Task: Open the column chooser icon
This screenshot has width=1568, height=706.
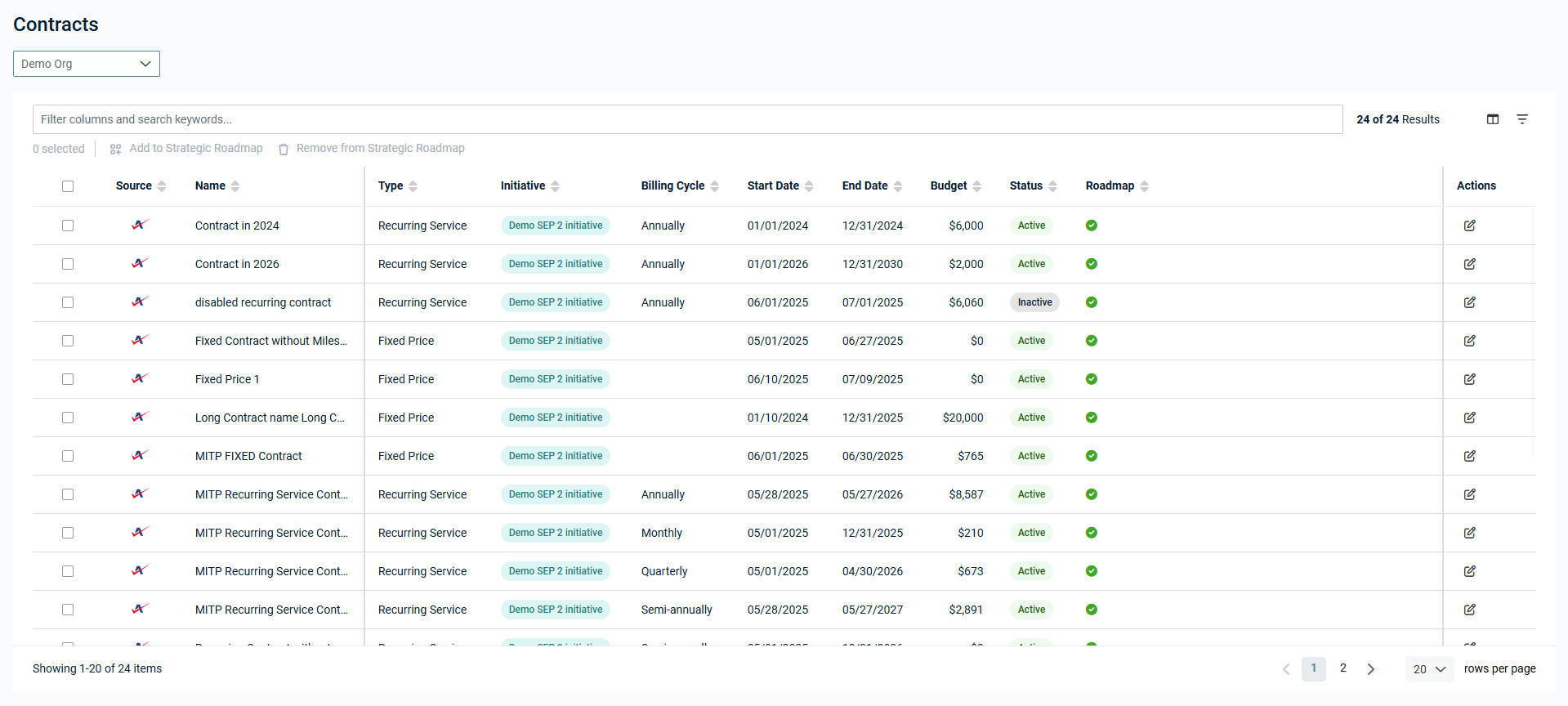Action: (1492, 119)
